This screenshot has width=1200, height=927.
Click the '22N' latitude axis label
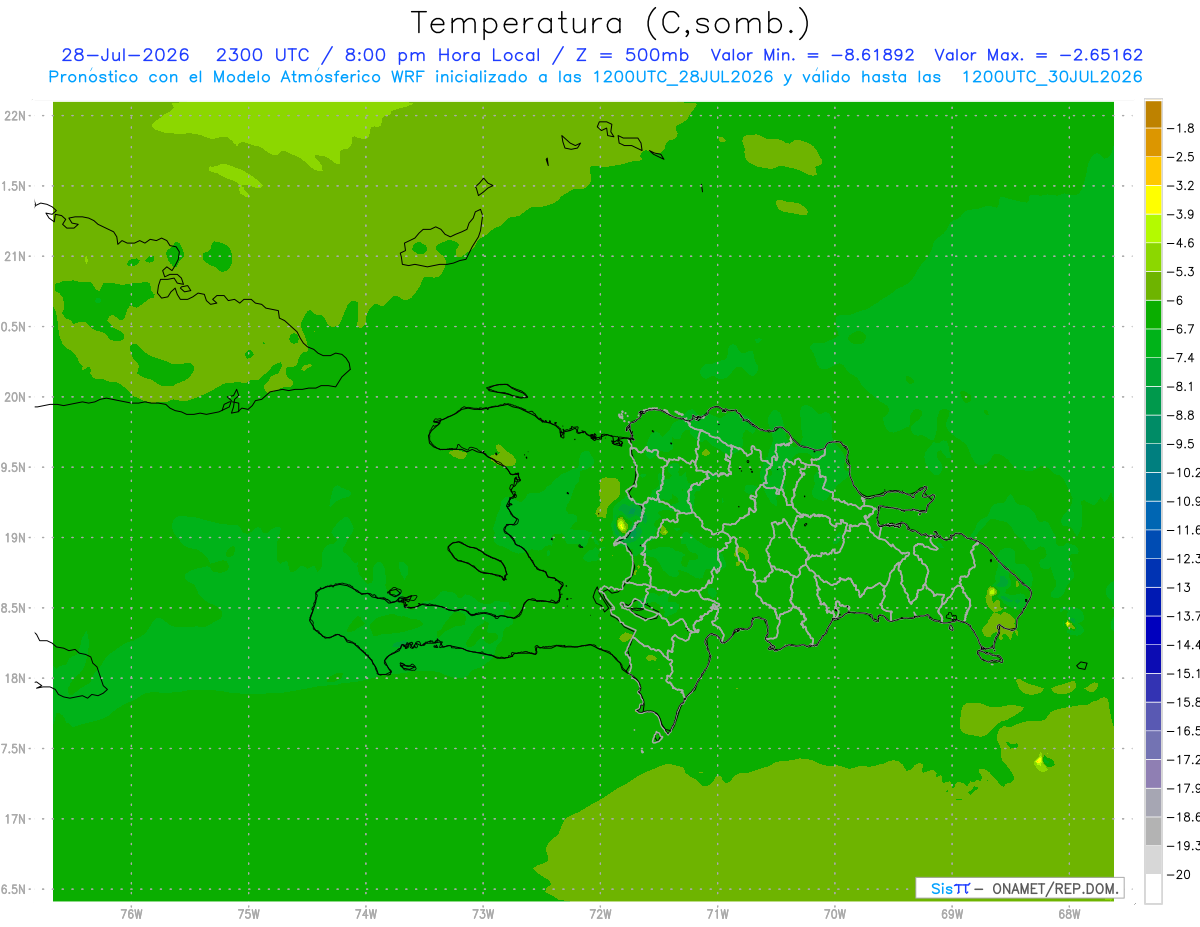[x=15, y=116]
